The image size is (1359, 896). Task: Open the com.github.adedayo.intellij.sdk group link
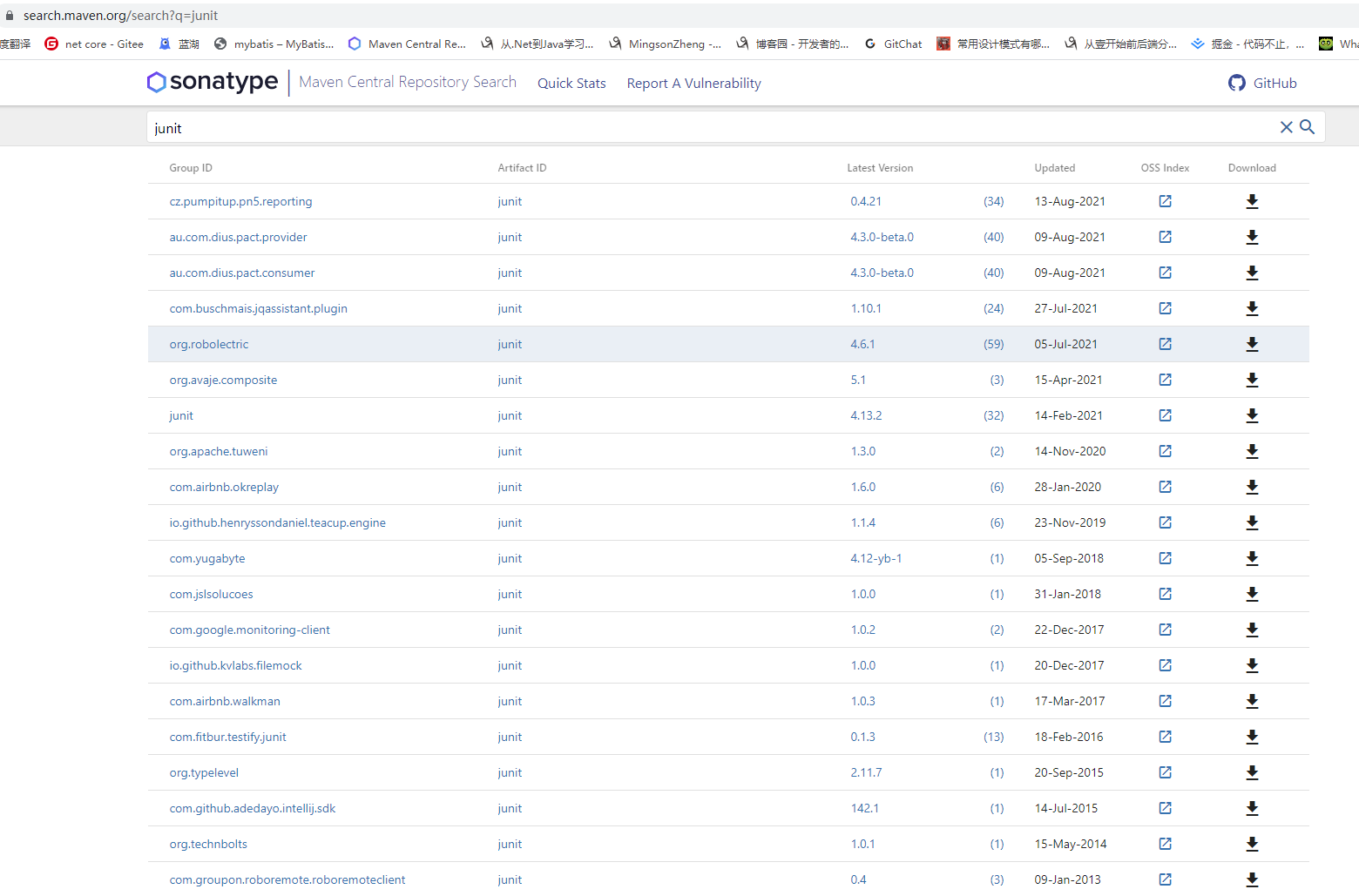253,808
